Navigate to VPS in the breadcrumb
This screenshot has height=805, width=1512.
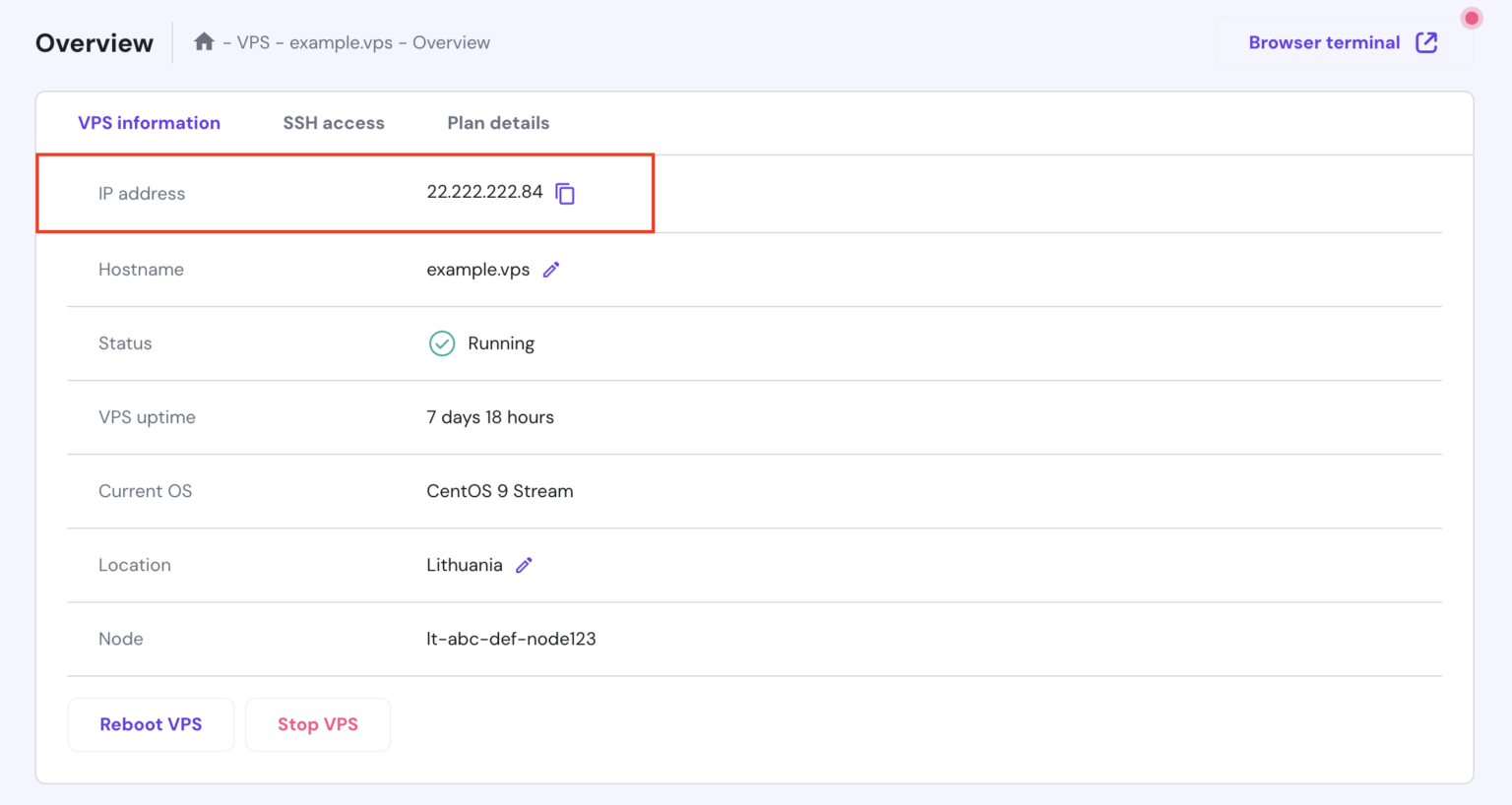[253, 43]
